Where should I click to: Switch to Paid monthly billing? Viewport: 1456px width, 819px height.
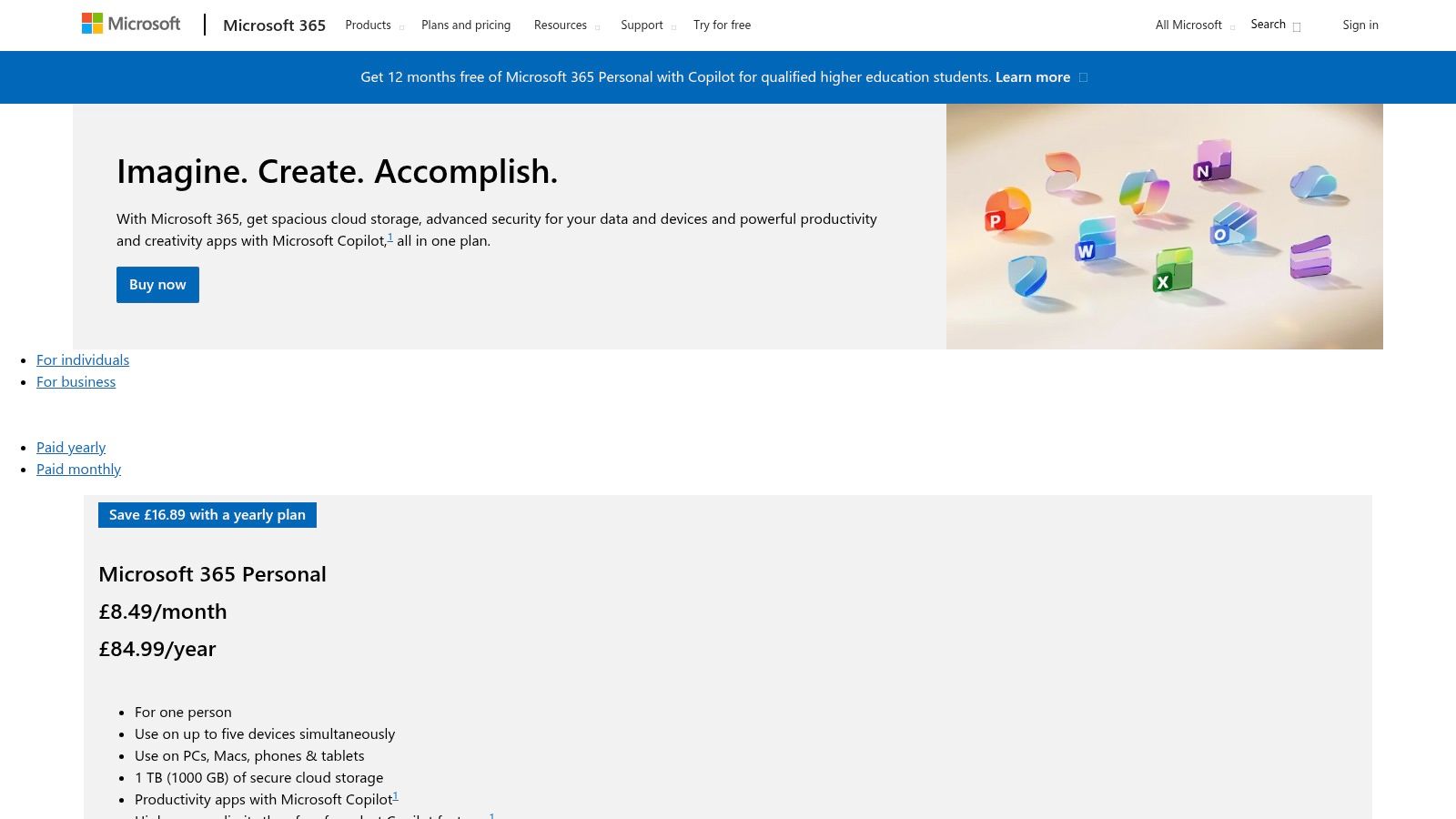[78, 469]
